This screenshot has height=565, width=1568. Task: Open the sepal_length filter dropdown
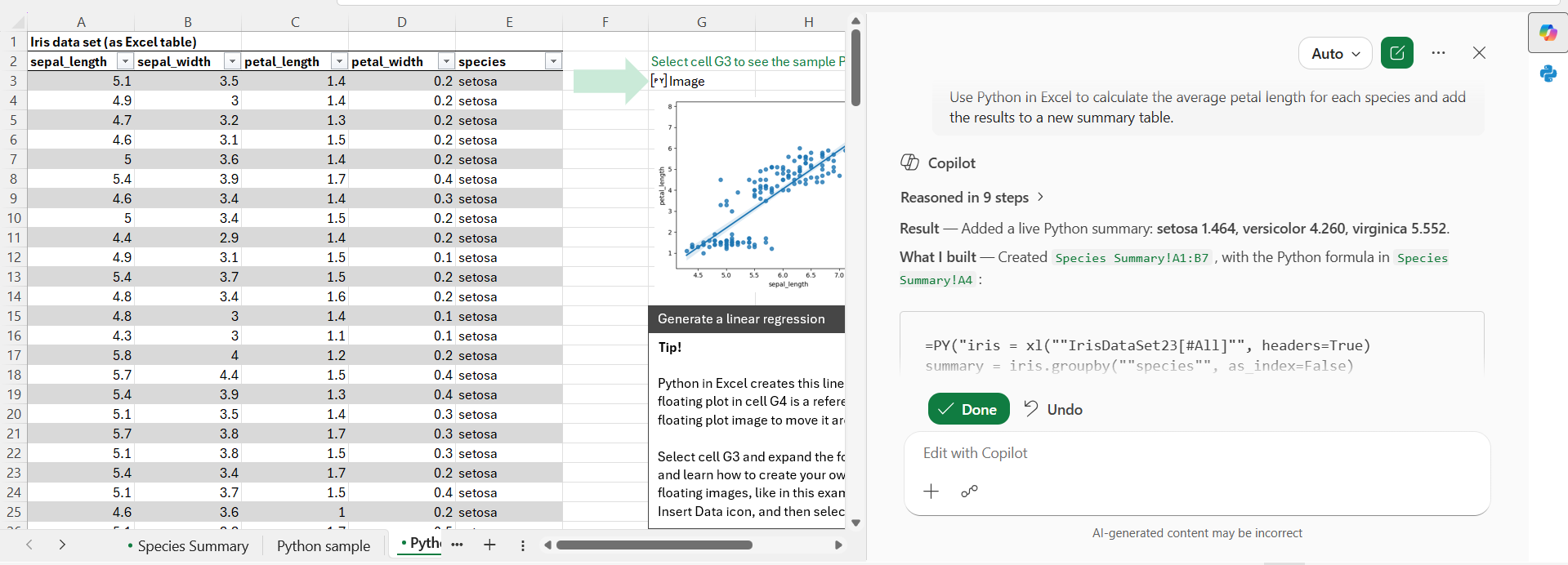(x=125, y=61)
